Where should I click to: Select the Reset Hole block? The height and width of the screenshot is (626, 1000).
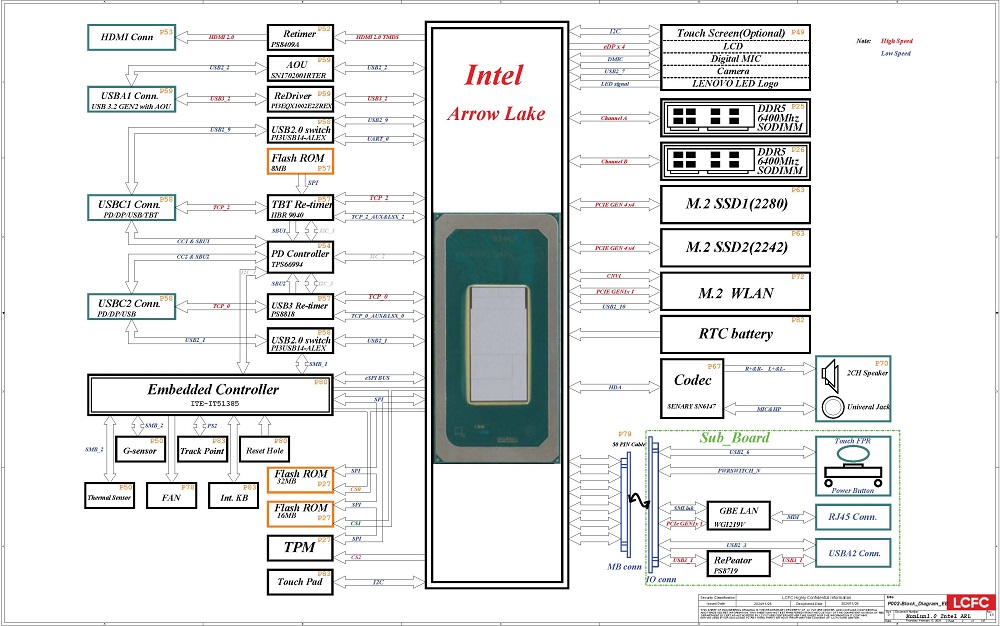coord(264,449)
